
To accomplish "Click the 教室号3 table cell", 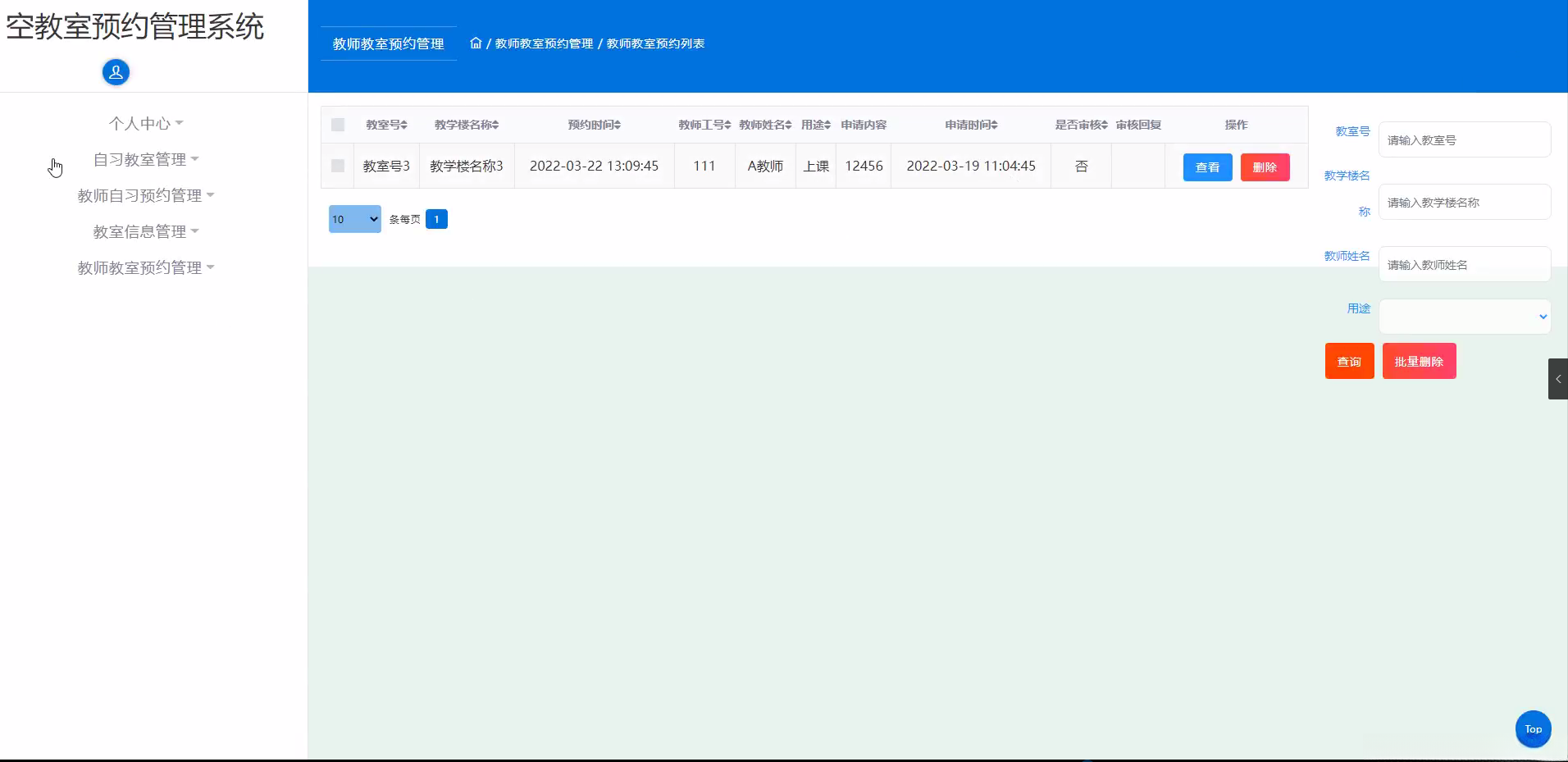I will click(x=386, y=166).
